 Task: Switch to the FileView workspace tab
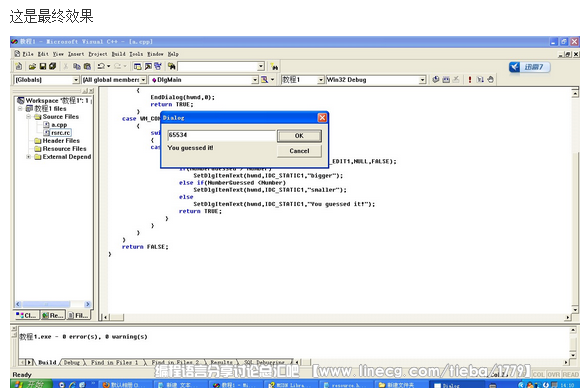tap(78, 315)
